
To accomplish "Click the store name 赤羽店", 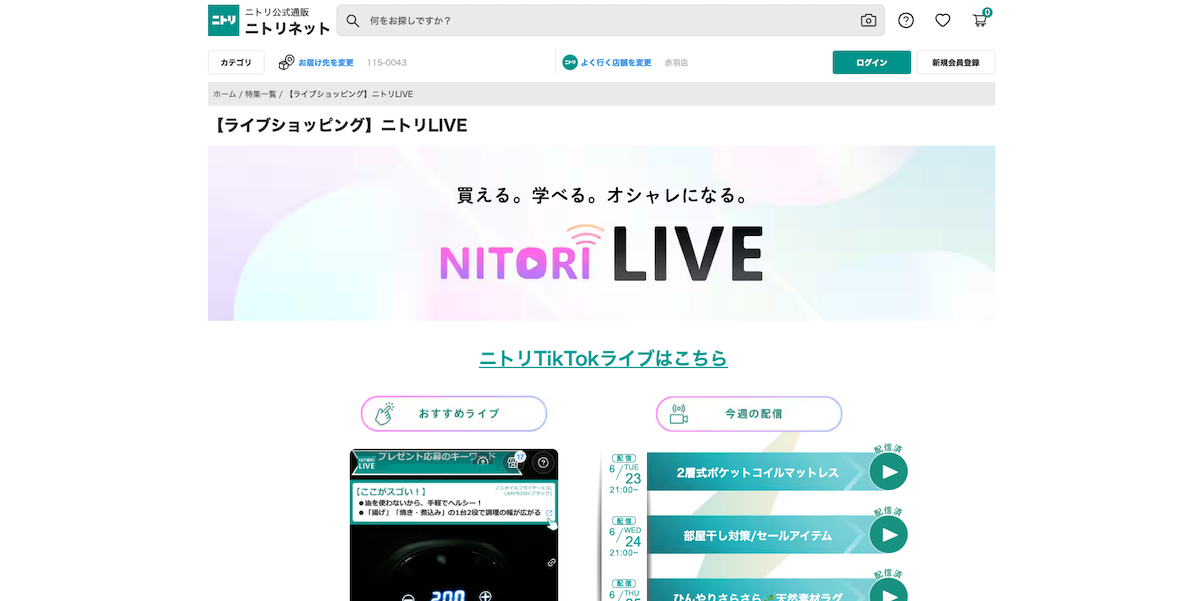I will point(676,63).
